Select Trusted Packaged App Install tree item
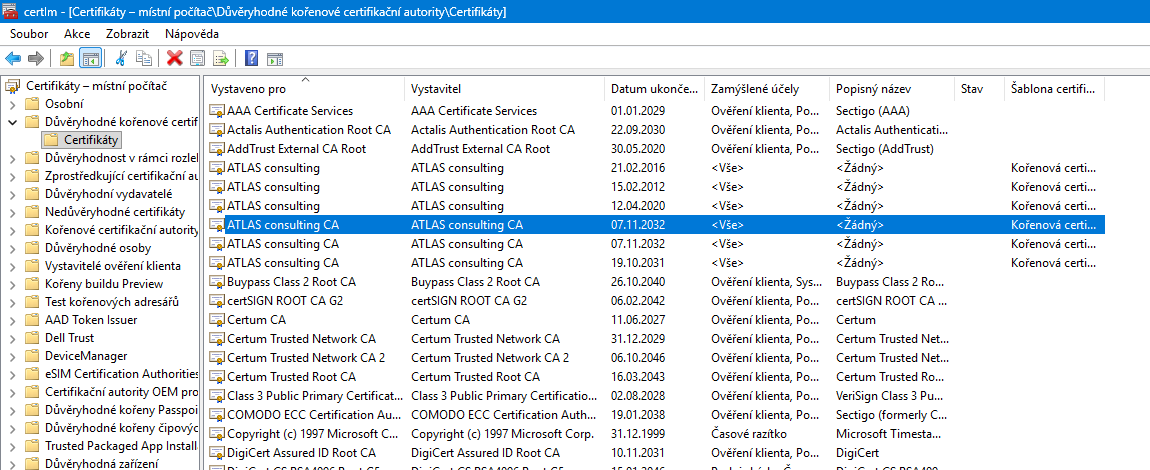This screenshot has width=1150, height=470. pyautogui.click(x=122, y=446)
